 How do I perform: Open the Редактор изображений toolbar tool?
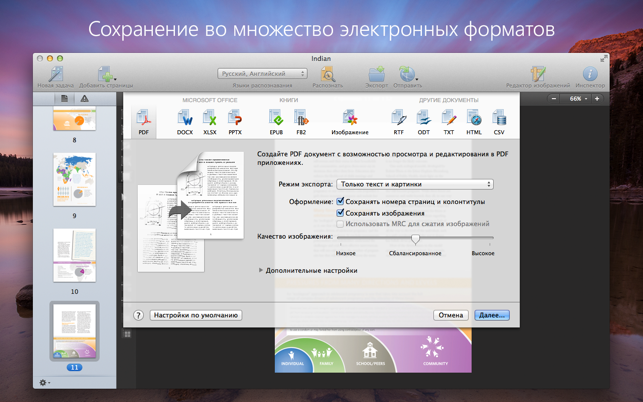[x=539, y=75]
